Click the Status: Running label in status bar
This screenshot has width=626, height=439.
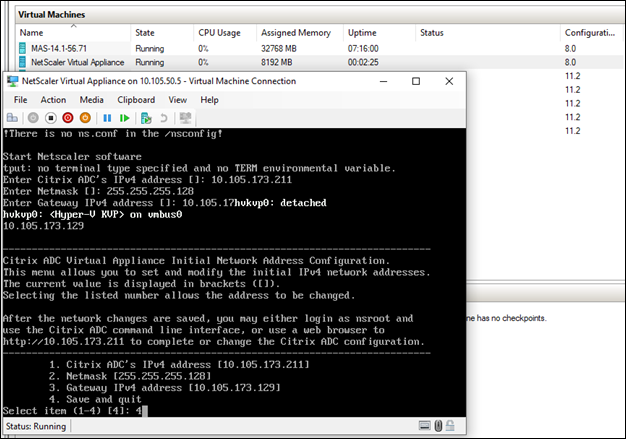click(x=36, y=426)
